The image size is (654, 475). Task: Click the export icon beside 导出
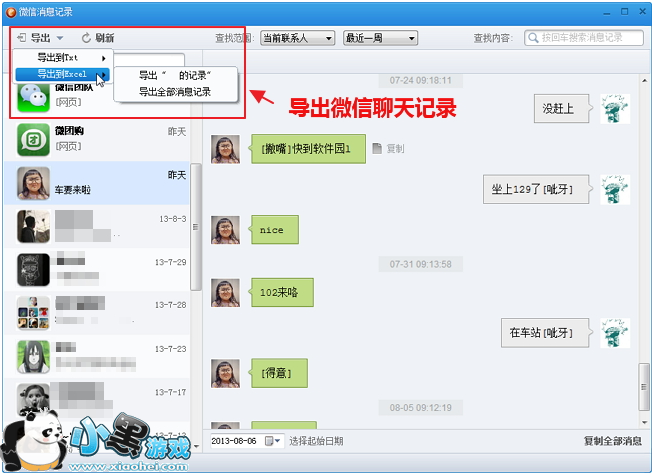[x=22, y=38]
